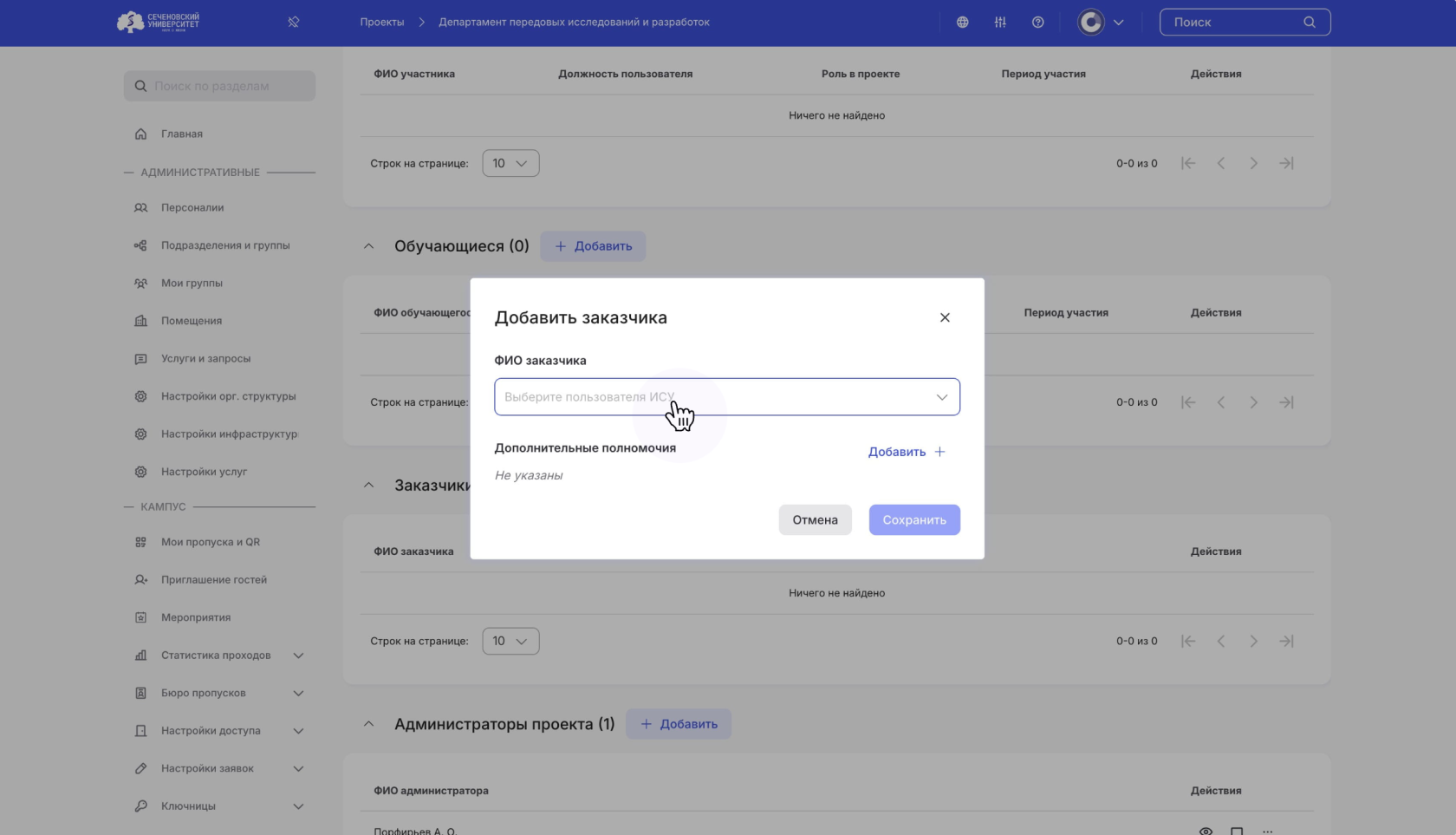Click the settings sliders icon in the header

tap(999, 22)
